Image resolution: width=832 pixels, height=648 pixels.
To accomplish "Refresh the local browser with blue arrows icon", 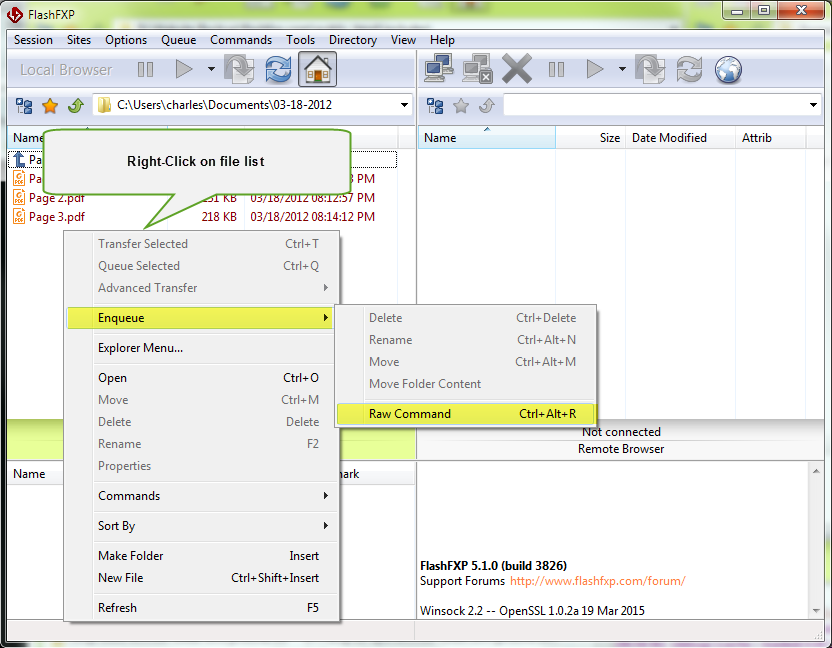I will tap(279, 69).
